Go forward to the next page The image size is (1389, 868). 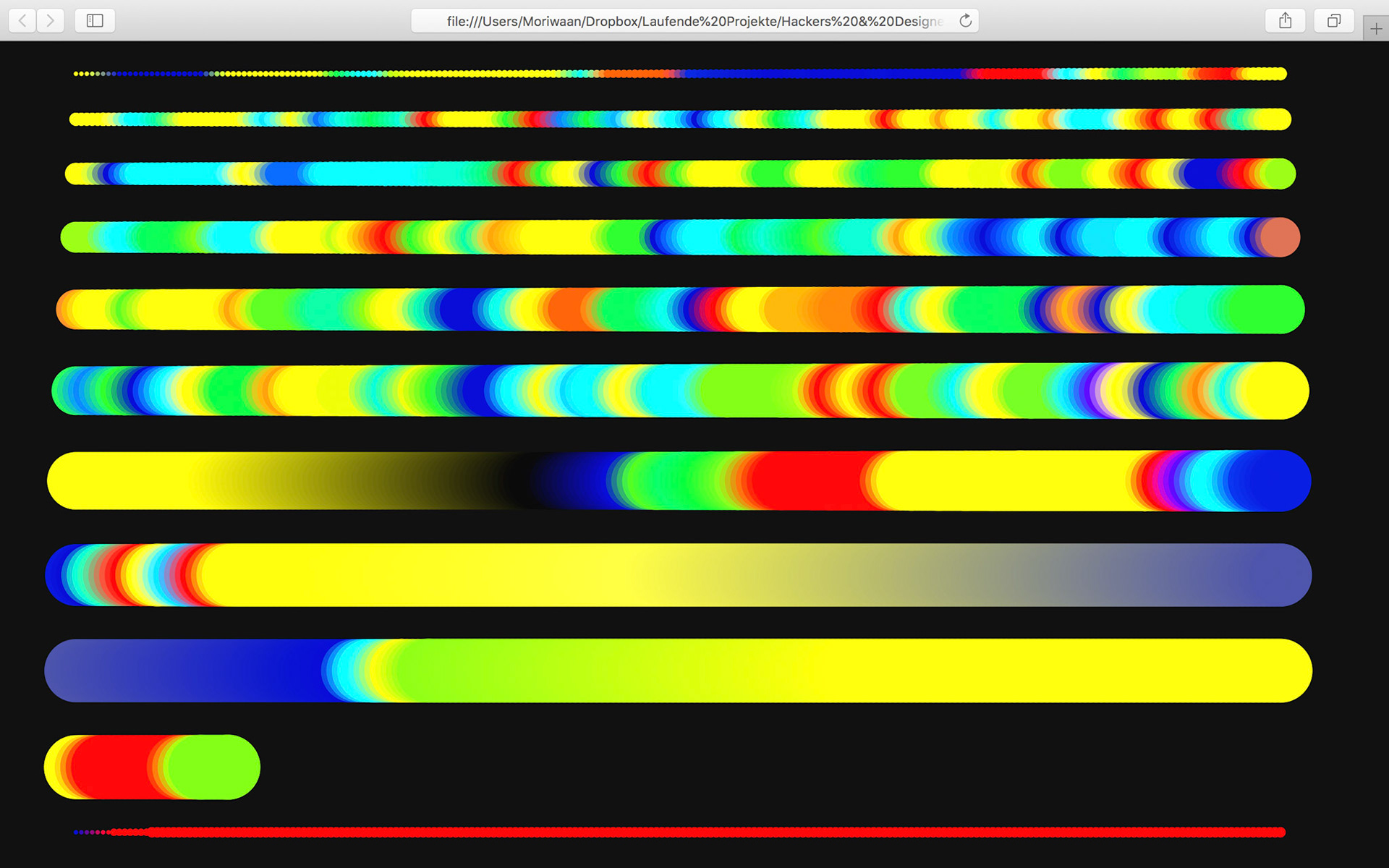(50, 20)
